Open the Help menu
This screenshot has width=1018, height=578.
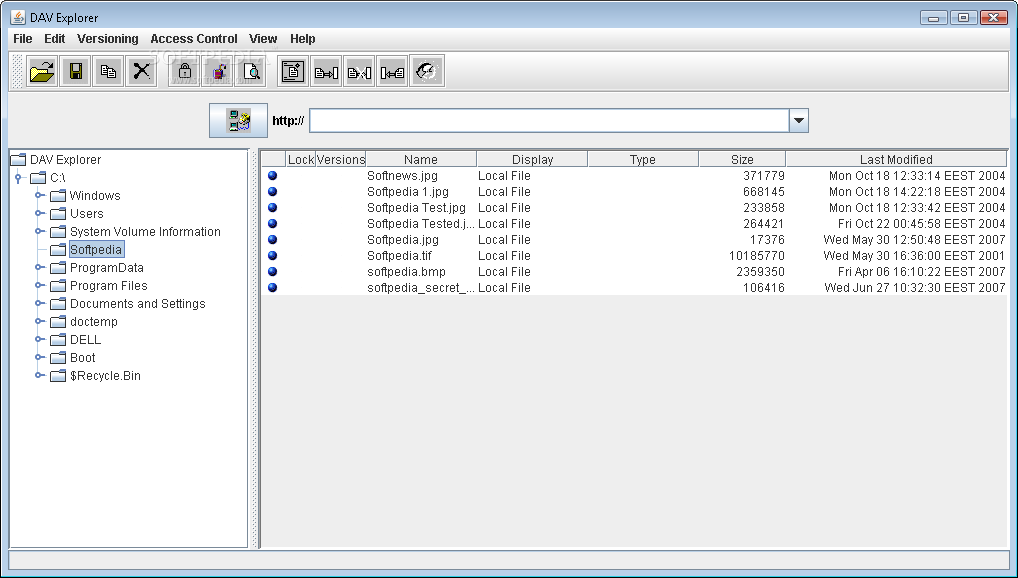tap(303, 39)
